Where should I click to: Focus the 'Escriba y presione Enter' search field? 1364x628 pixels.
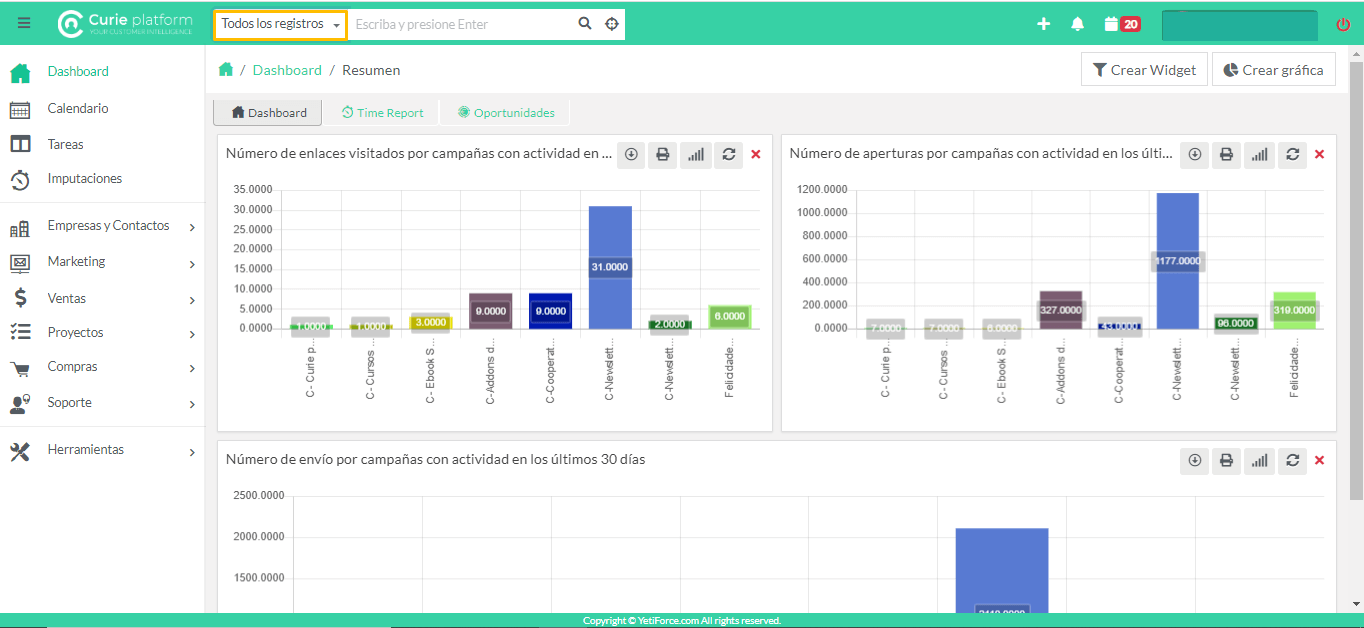coord(460,24)
